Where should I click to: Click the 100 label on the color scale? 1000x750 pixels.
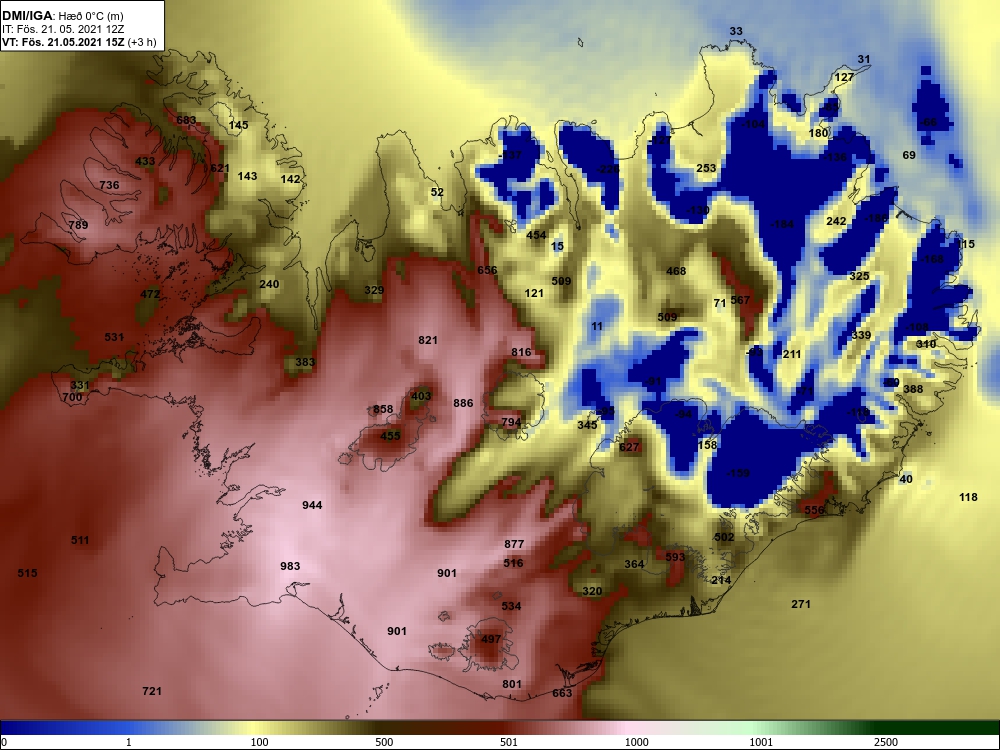tap(260, 742)
